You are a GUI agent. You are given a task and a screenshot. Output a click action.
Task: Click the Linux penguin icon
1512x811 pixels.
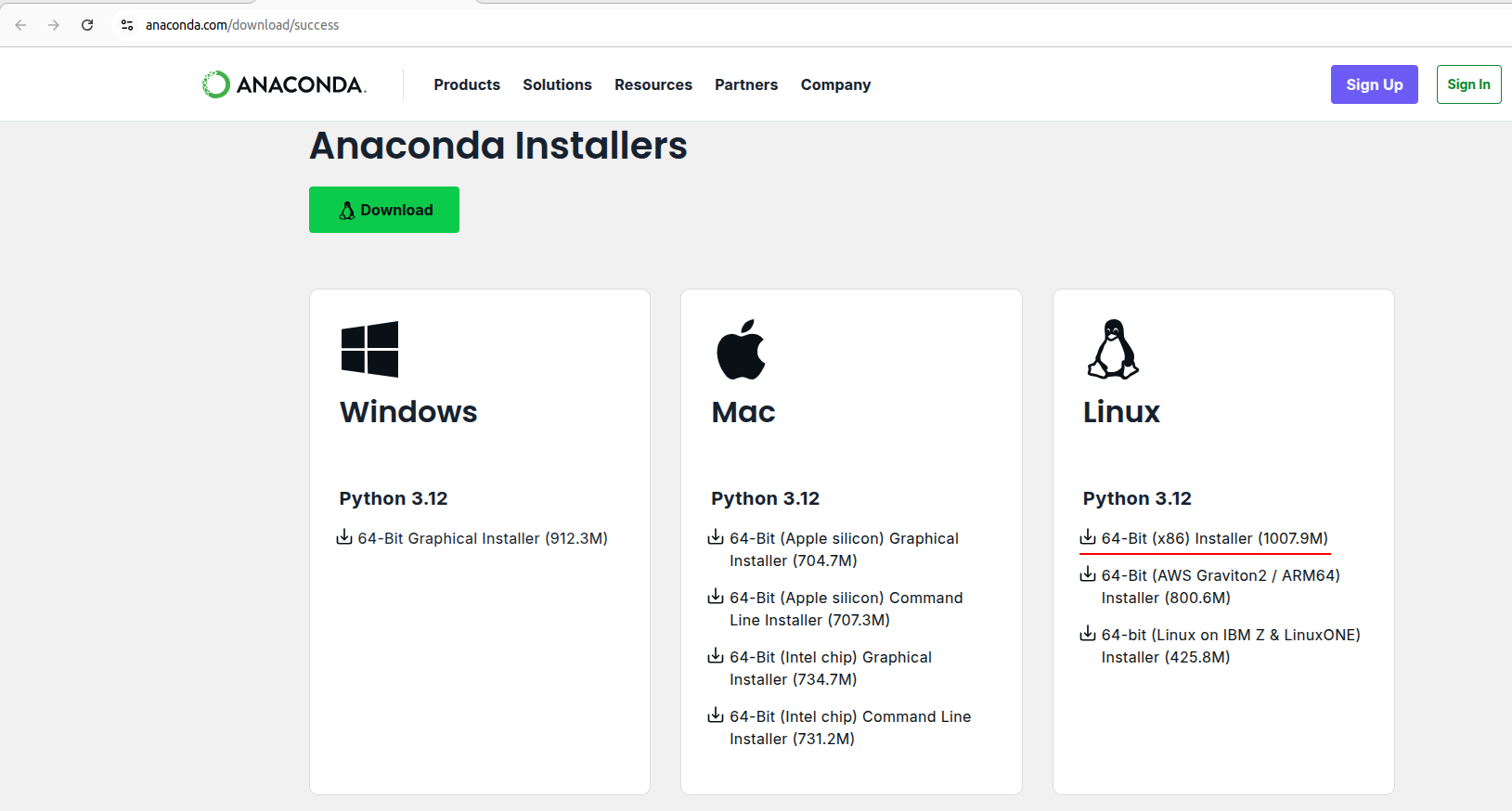point(1113,350)
